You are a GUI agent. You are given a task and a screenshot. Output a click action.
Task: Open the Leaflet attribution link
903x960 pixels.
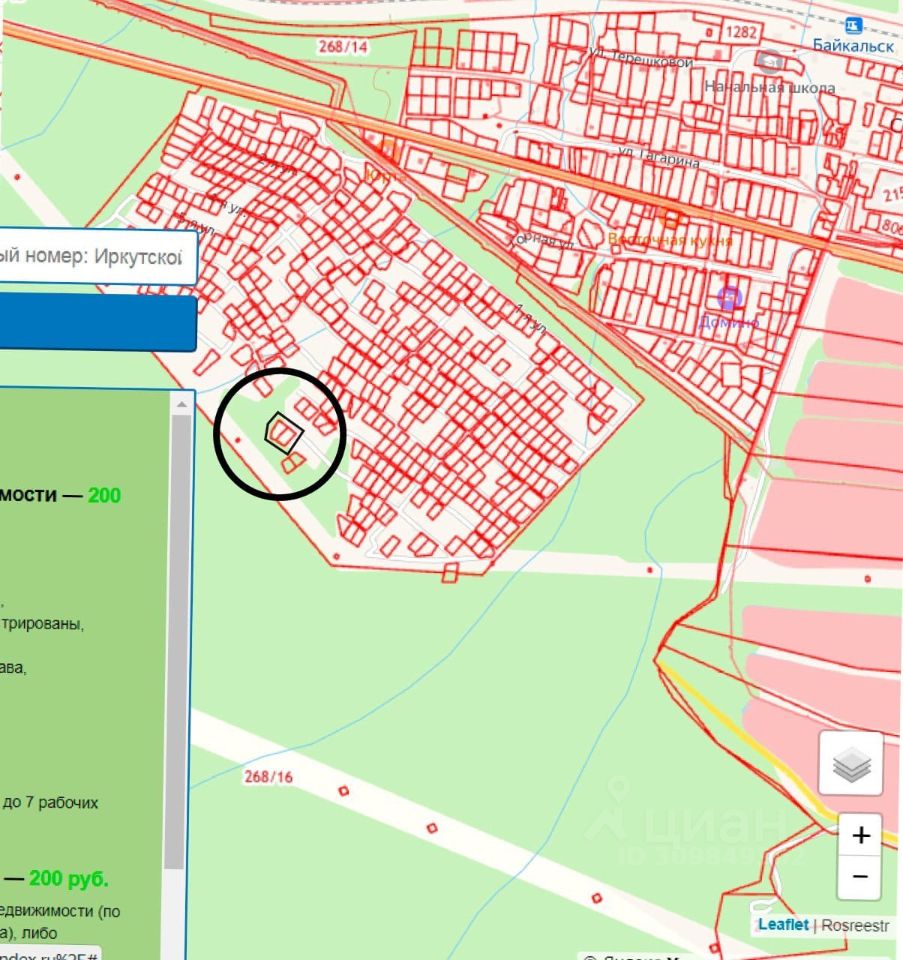783,924
